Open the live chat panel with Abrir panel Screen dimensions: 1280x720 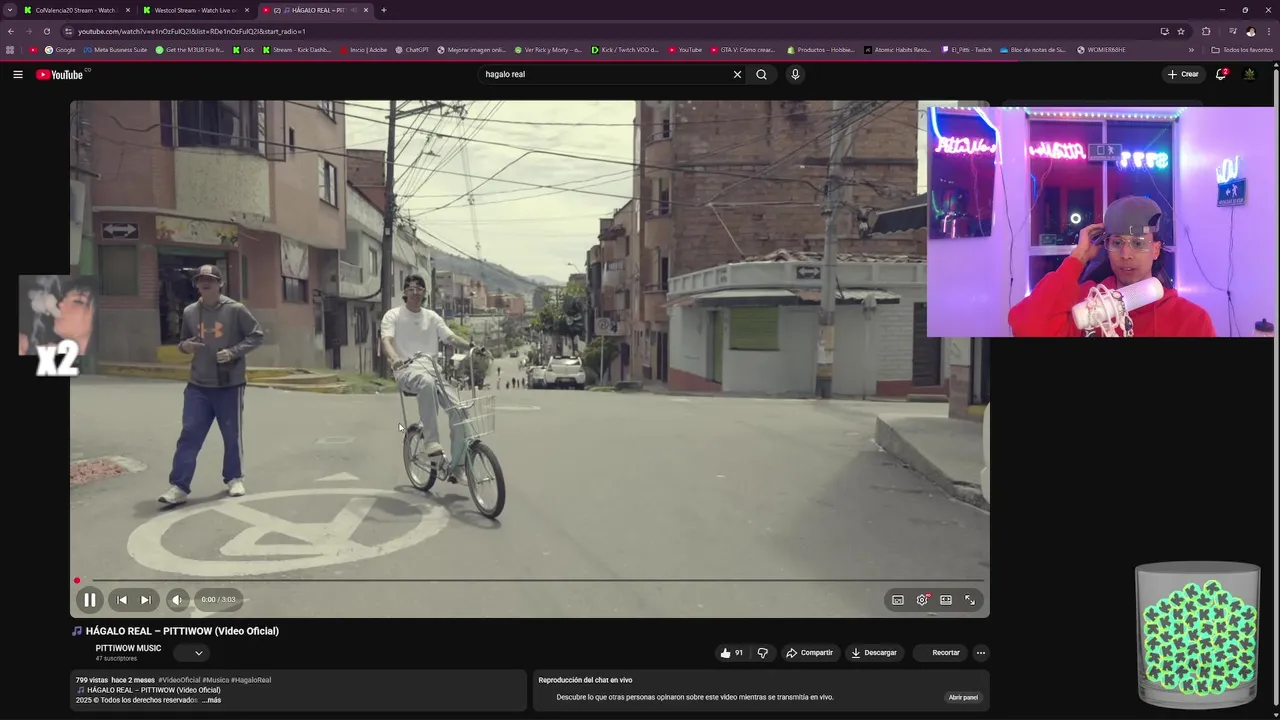[963, 697]
